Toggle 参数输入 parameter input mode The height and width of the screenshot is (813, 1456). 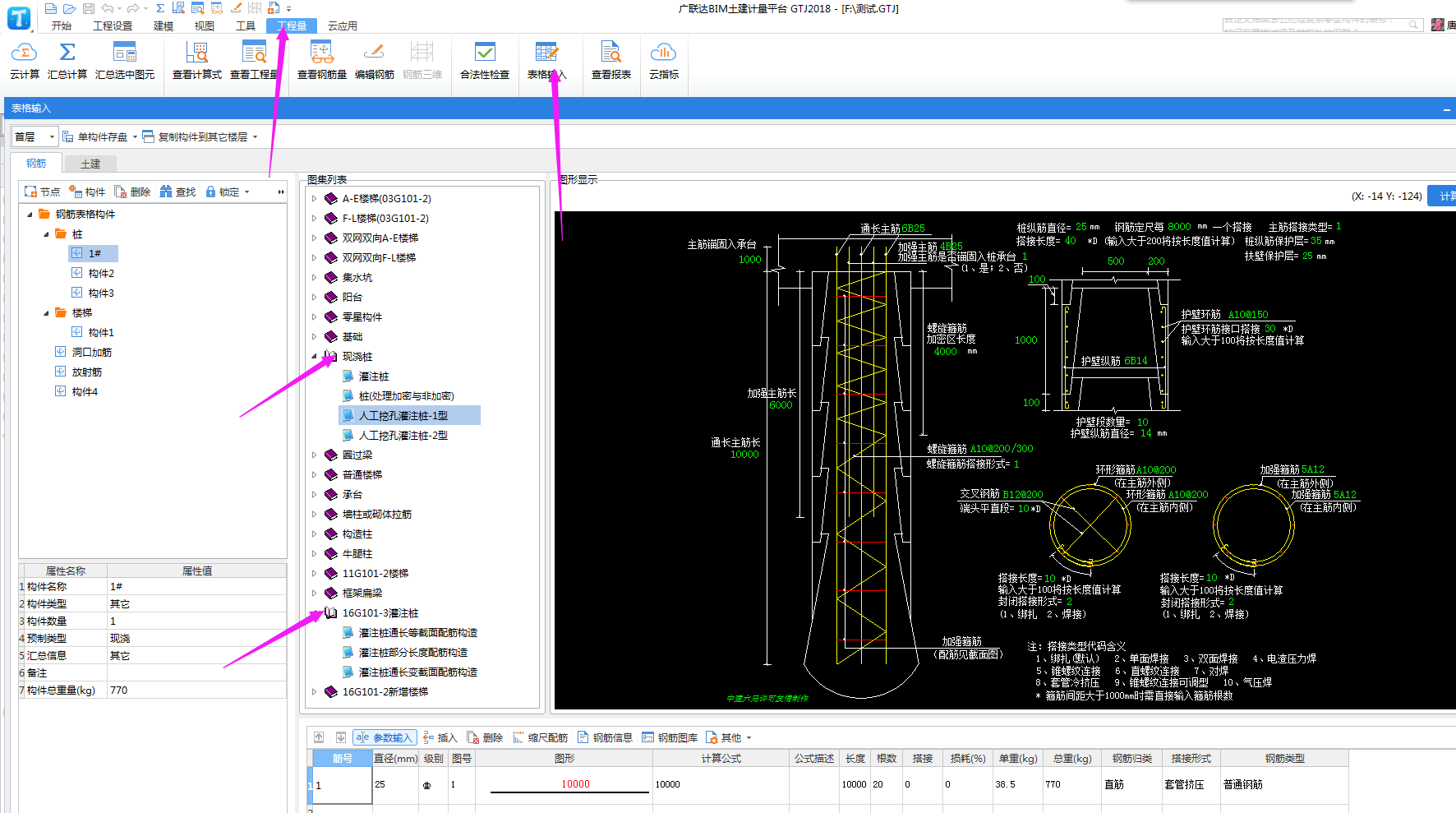tap(385, 737)
